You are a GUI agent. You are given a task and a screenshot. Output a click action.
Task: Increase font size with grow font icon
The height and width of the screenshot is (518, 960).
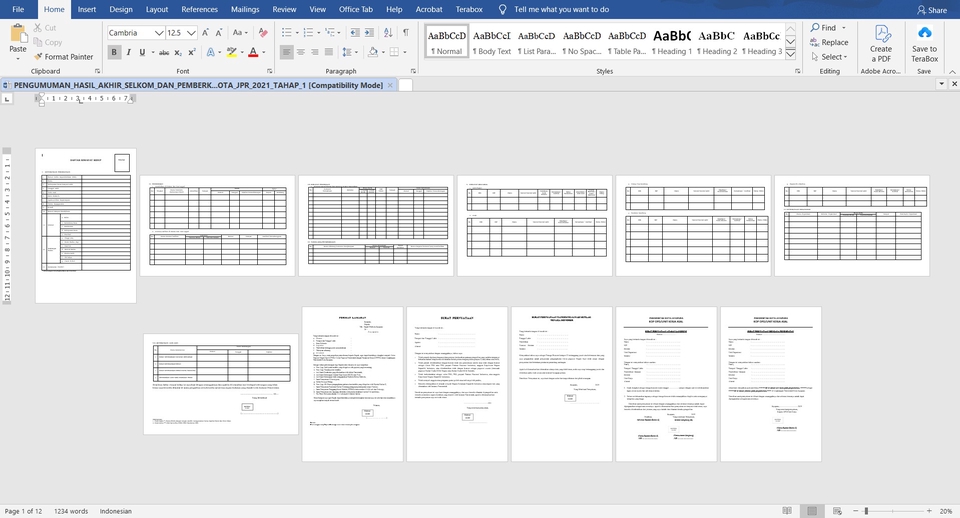tap(205, 32)
